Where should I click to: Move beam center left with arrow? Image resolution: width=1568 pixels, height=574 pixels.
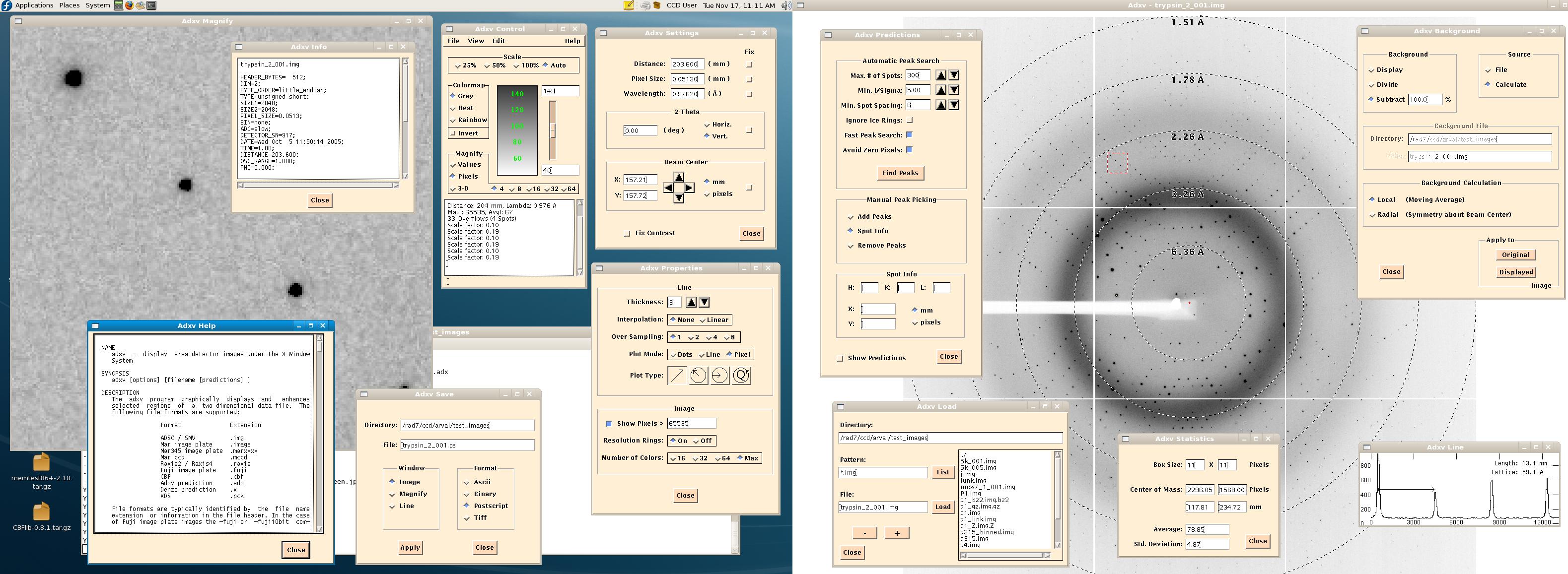[x=668, y=187]
